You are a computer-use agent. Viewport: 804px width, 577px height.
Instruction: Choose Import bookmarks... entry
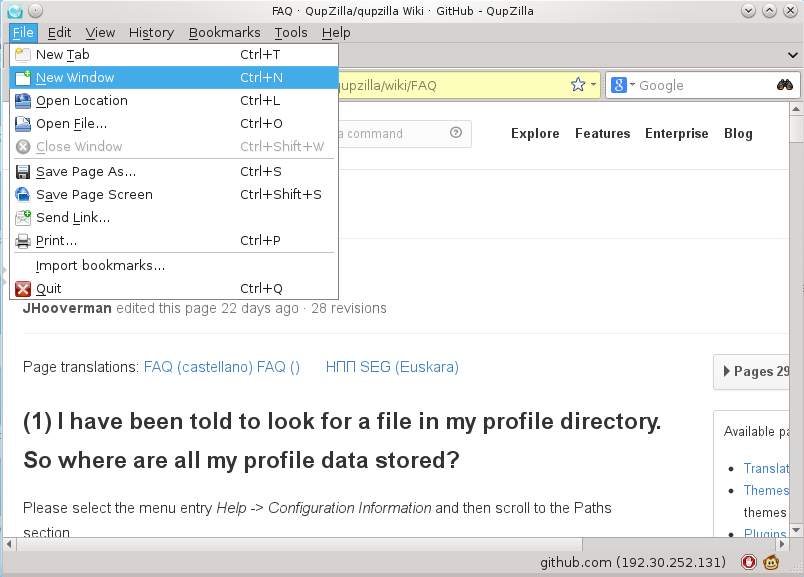pyautogui.click(x=174, y=266)
